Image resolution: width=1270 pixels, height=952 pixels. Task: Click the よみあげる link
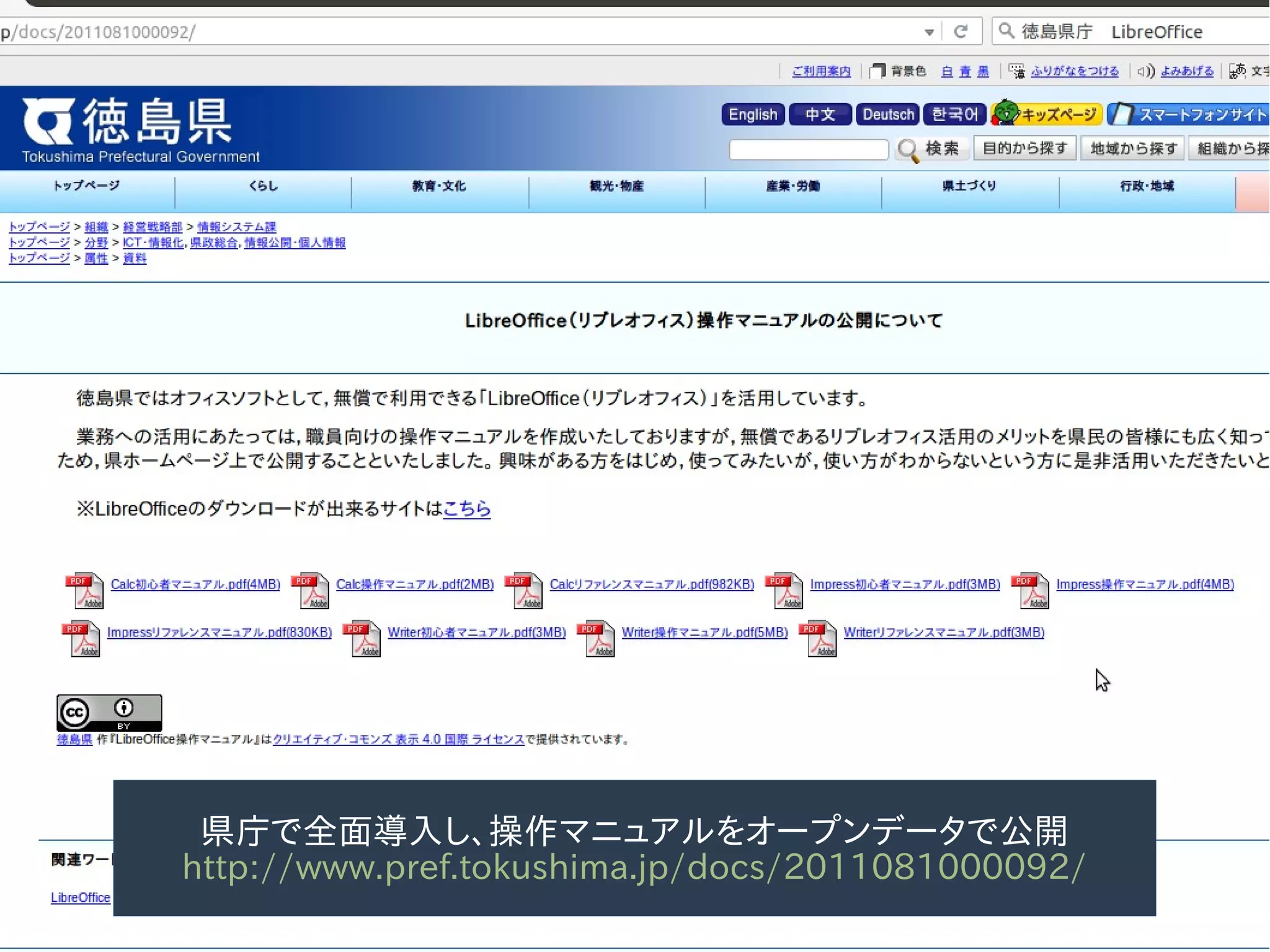1187,71
